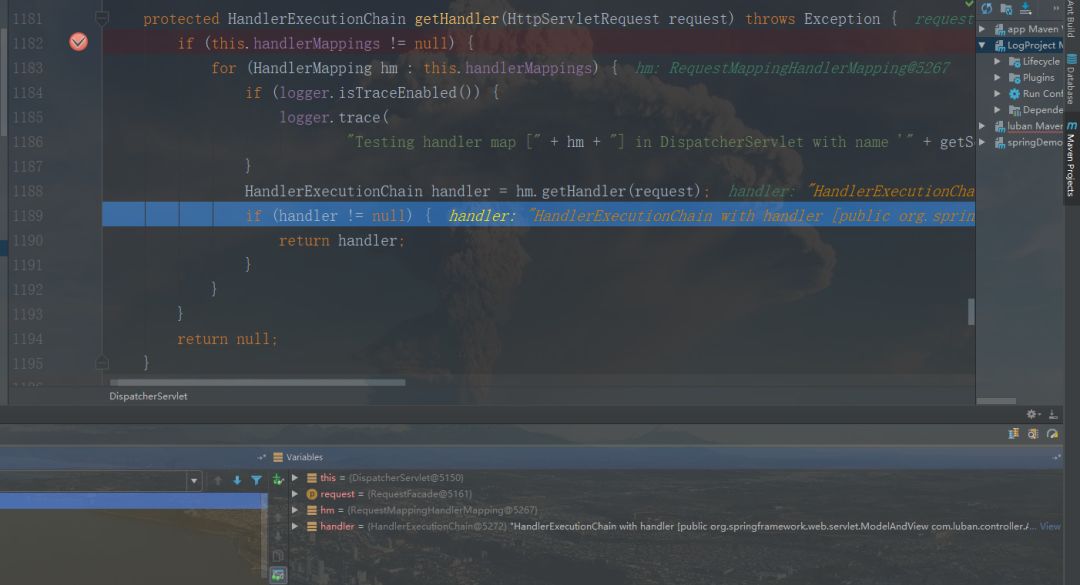Open the Database side tab

pyautogui.click(x=1071, y=79)
